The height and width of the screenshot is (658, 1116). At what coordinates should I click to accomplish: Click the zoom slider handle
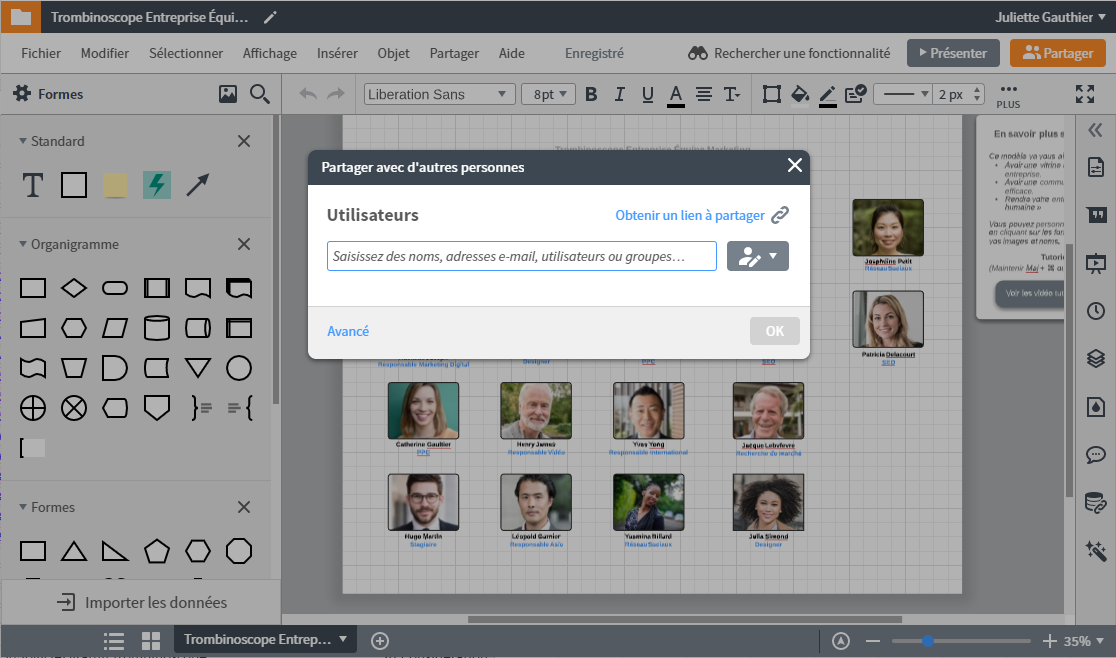[928, 640]
